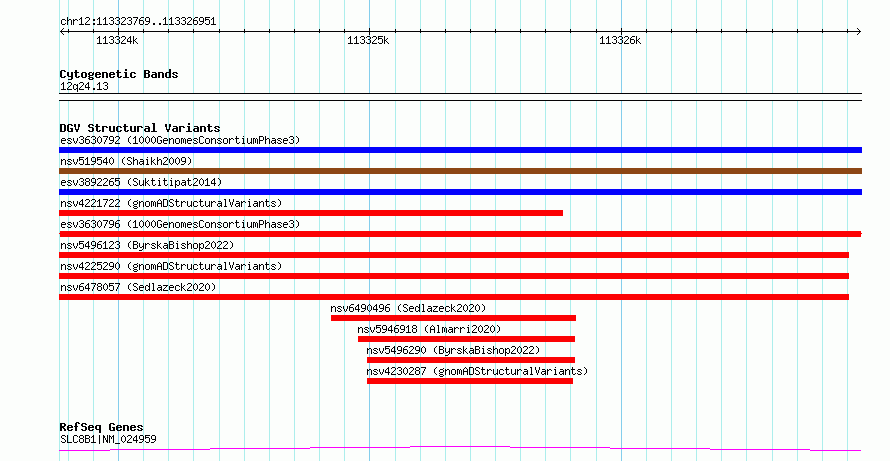Open nsv4221722 (gnomADStructuralVariants) label
The height and width of the screenshot is (461, 890).
point(171,203)
